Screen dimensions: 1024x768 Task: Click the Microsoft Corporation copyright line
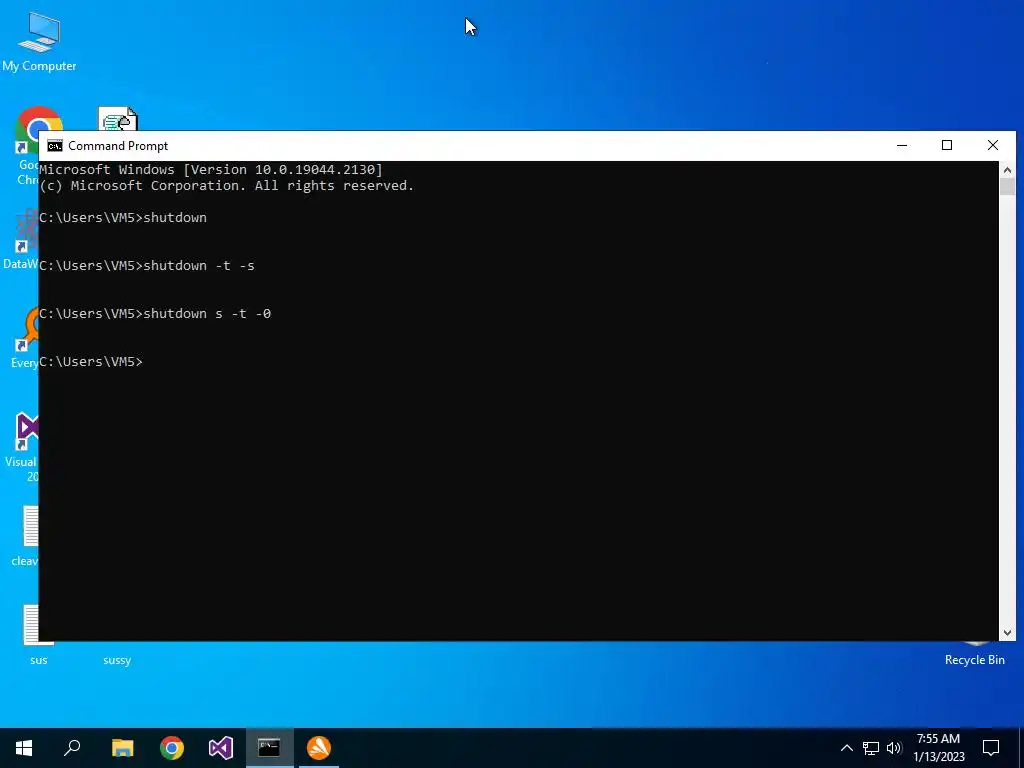click(227, 186)
